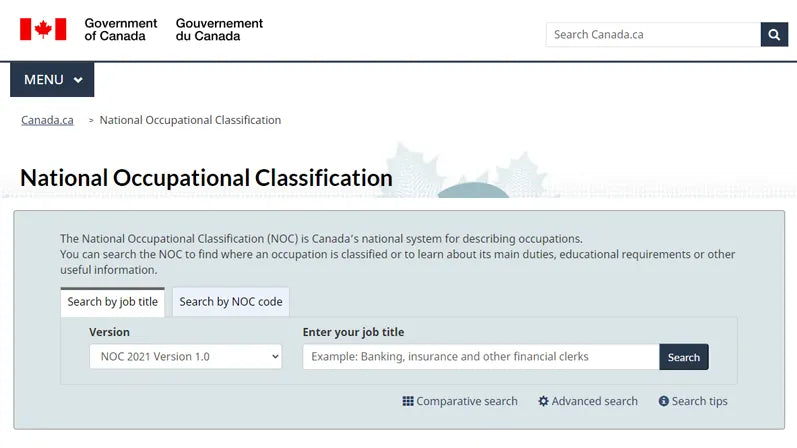This screenshot has height=448, width=797.
Task: Click the Search tips info icon
Action: coord(663,401)
